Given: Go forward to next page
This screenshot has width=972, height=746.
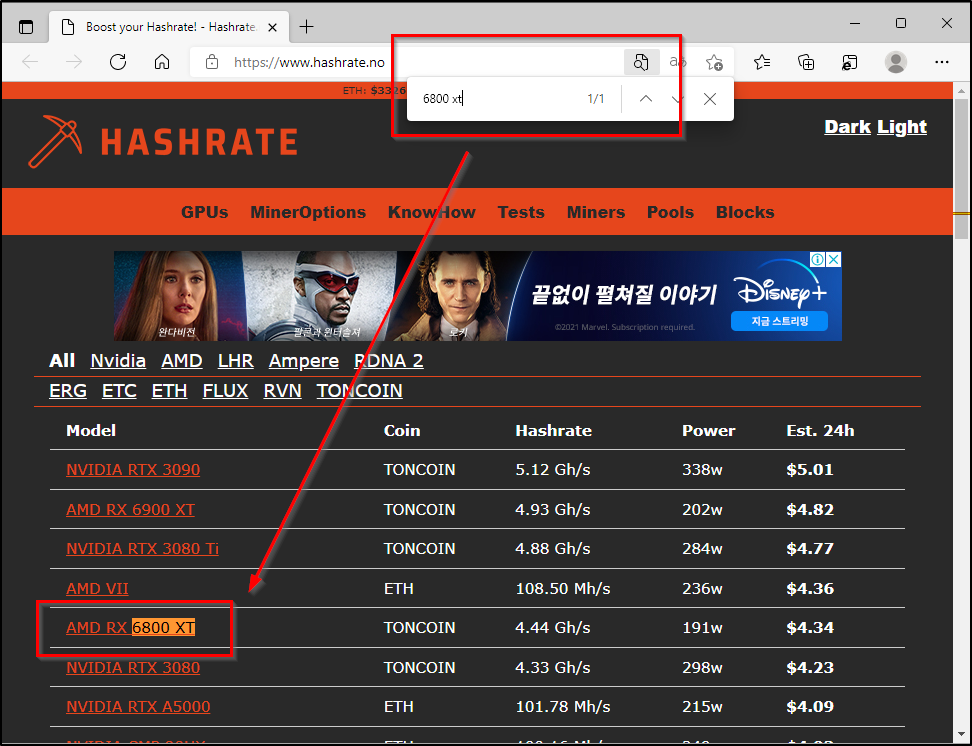Looking at the screenshot, I should tap(74, 62).
